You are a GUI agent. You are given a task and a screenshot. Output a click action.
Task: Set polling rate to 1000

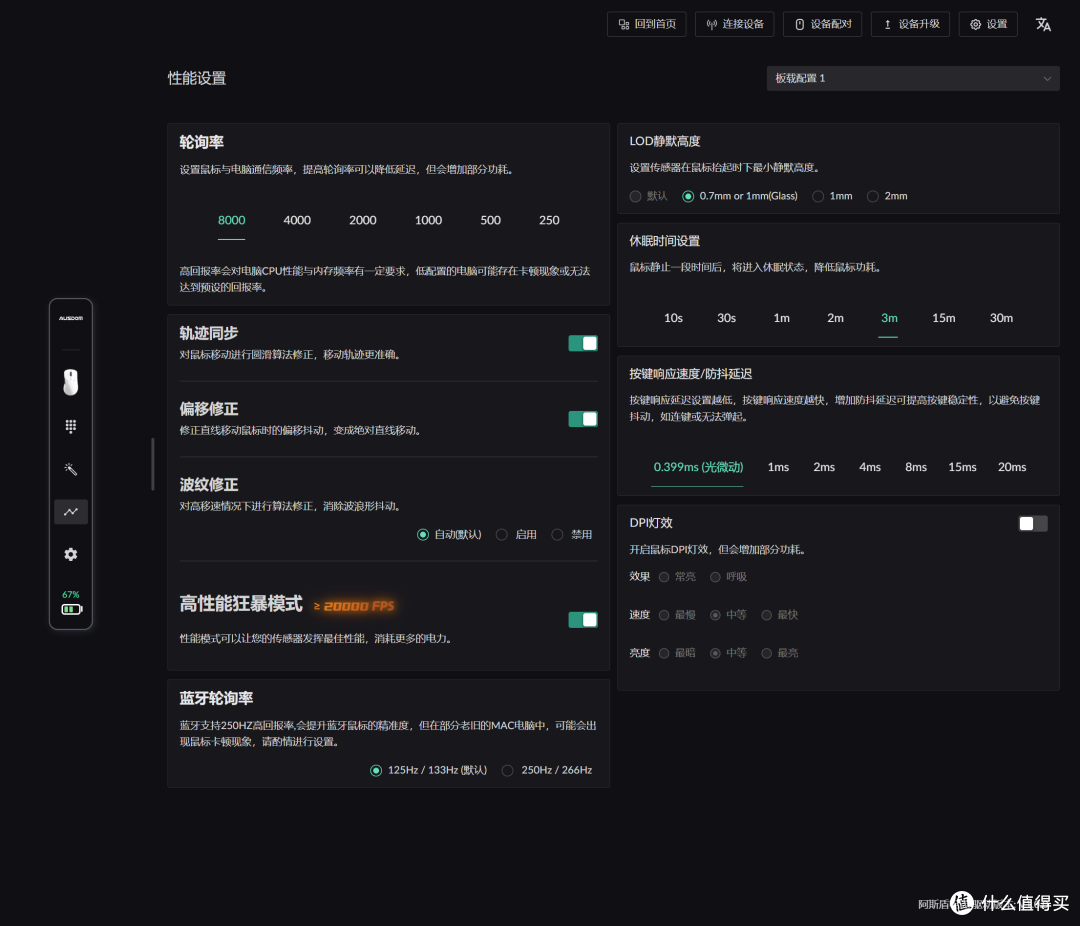(428, 220)
